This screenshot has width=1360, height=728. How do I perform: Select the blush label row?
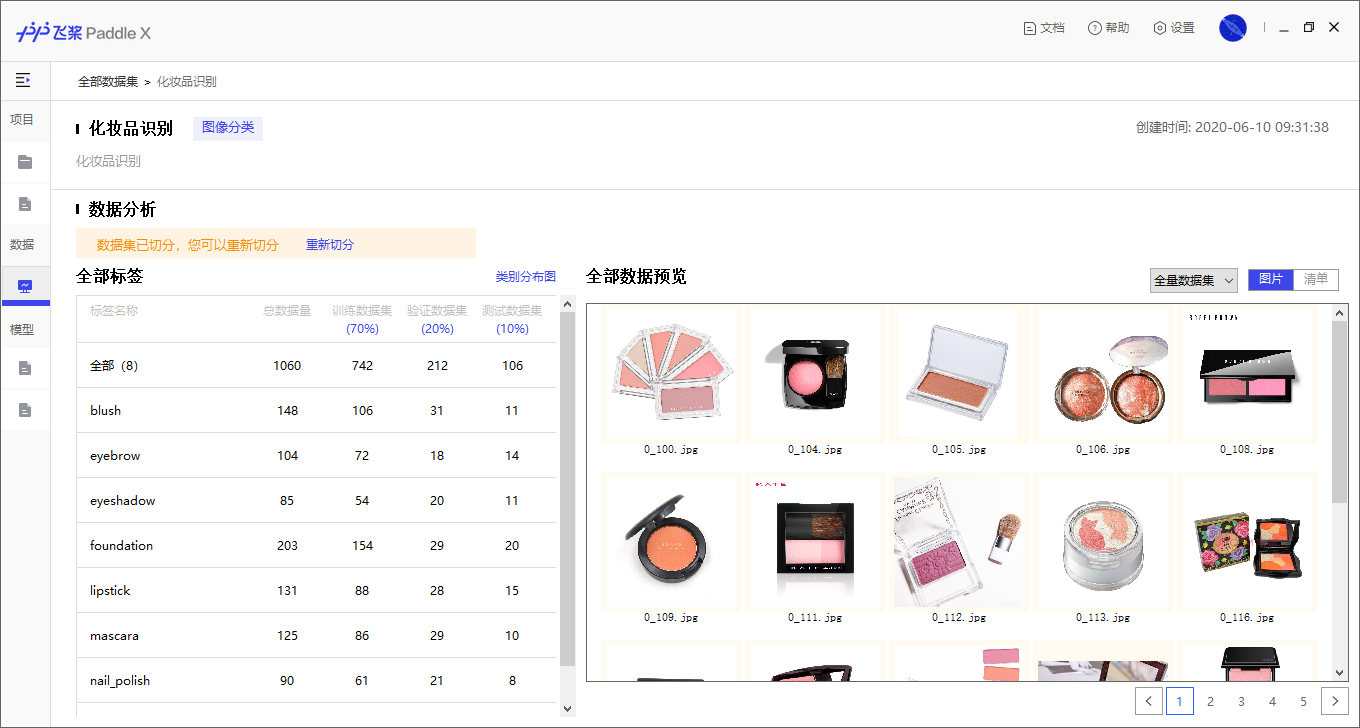click(316, 410)
